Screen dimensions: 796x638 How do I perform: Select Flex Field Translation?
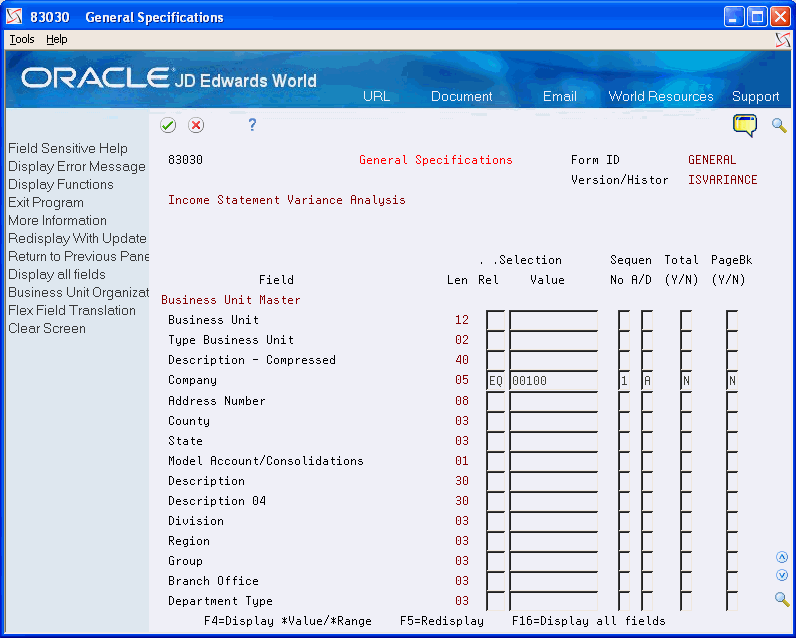pos(72,311)
